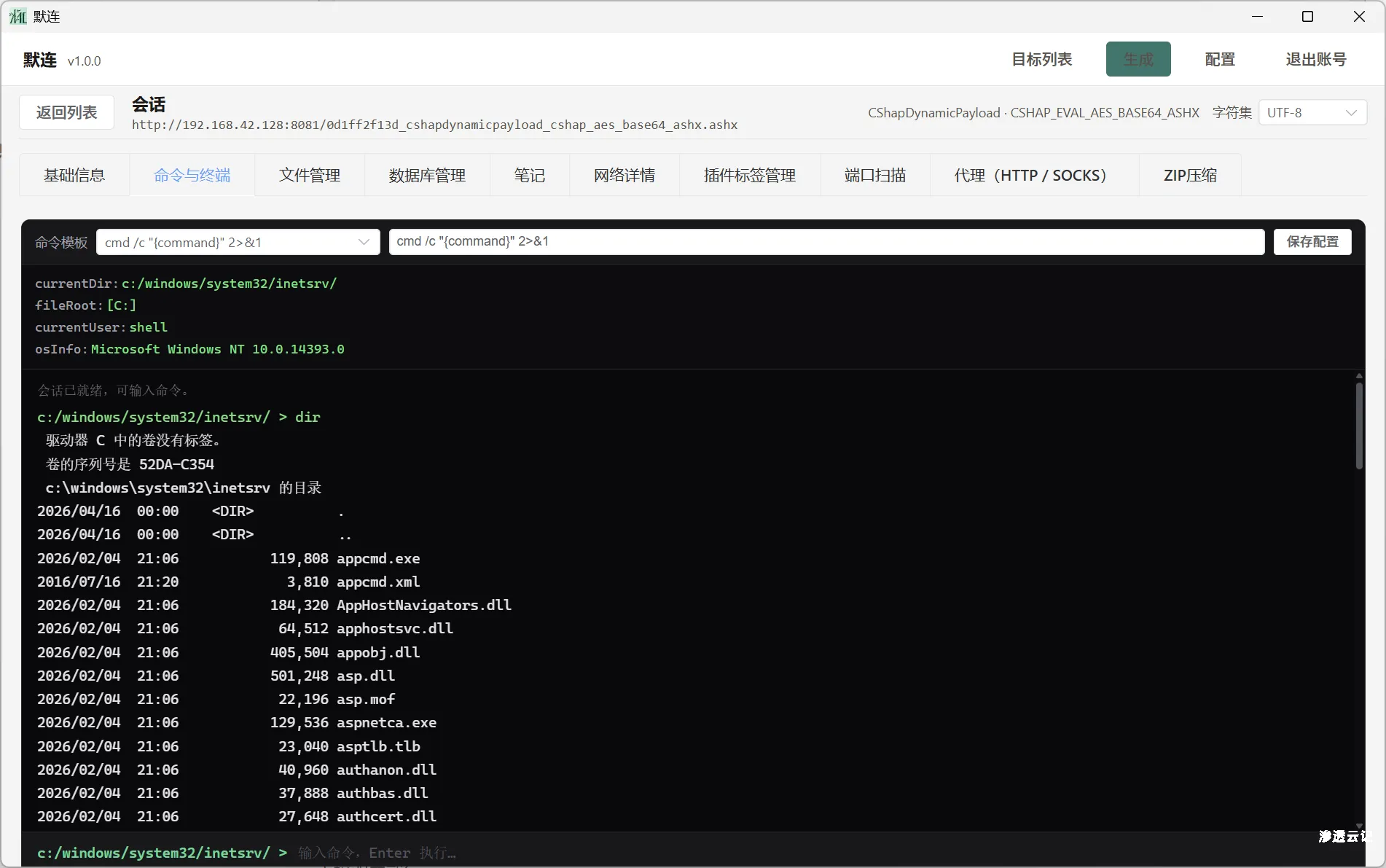Click 返回列表 to go back
This screenshot has height=868, width=1386.
[x=66, y=112]
